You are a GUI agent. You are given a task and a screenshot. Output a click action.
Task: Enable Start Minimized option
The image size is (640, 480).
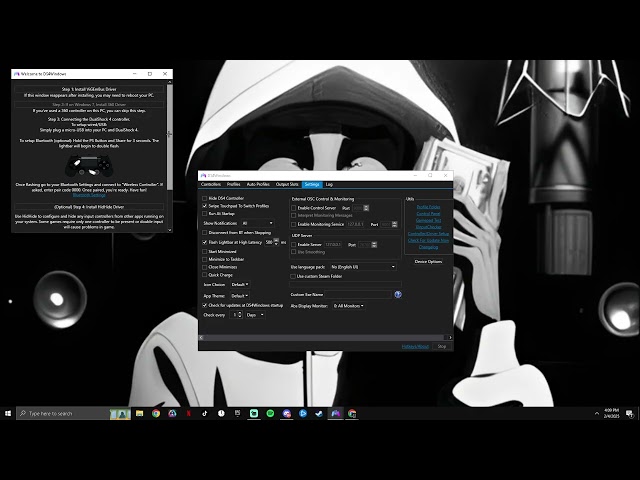pos(205,252)
